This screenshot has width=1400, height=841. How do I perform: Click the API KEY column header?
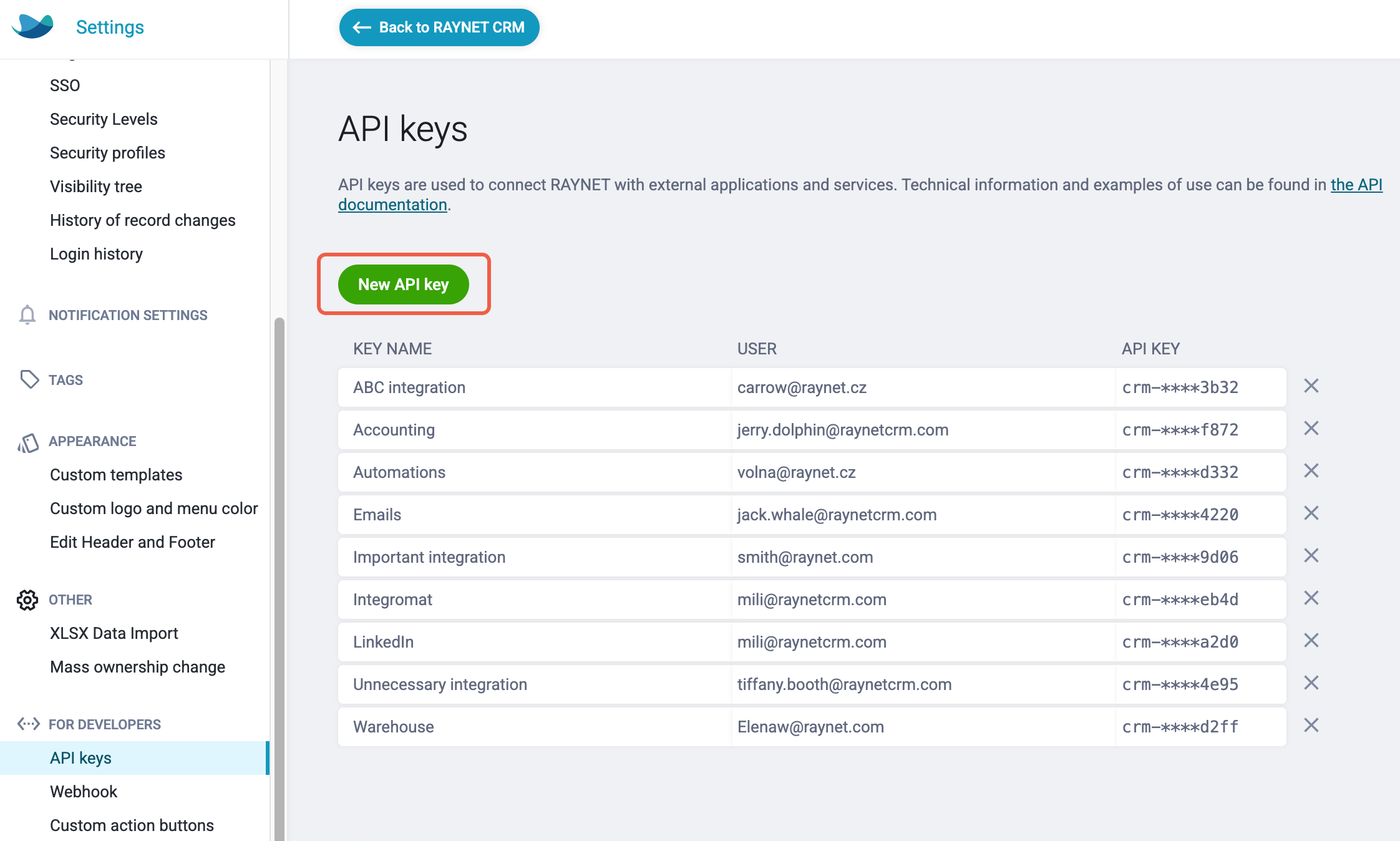(x=1150, y=349)
